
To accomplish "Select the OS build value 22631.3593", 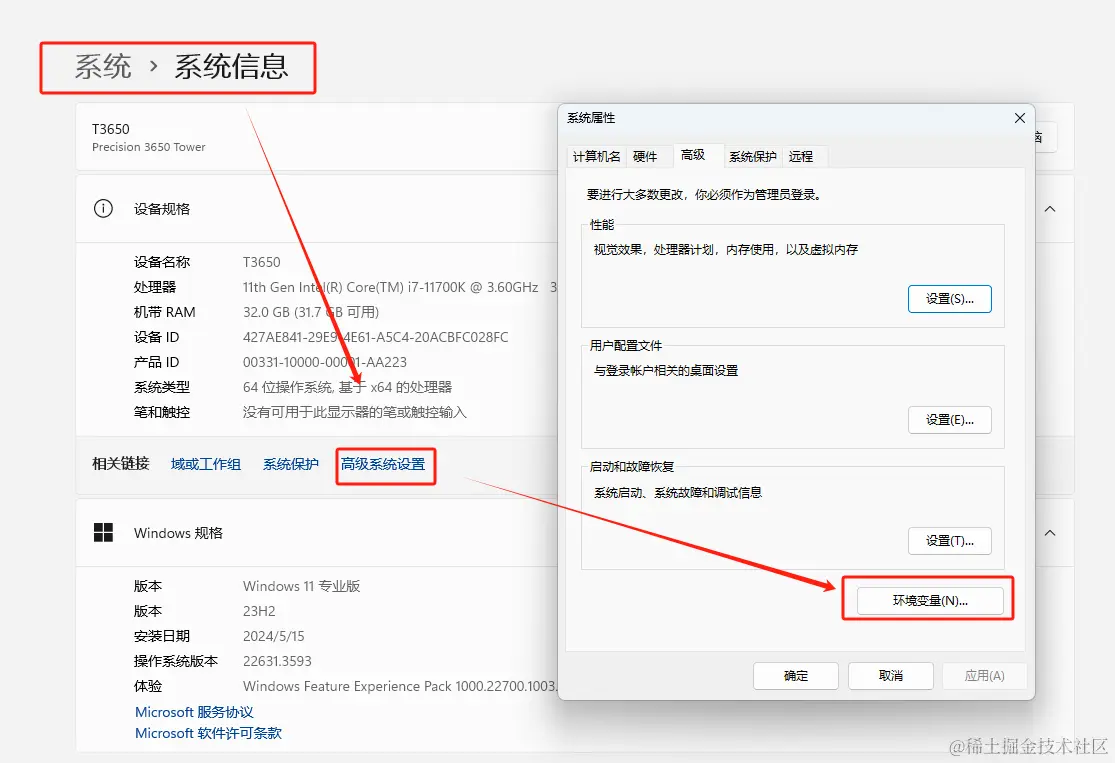I will (x=277, y=661).
